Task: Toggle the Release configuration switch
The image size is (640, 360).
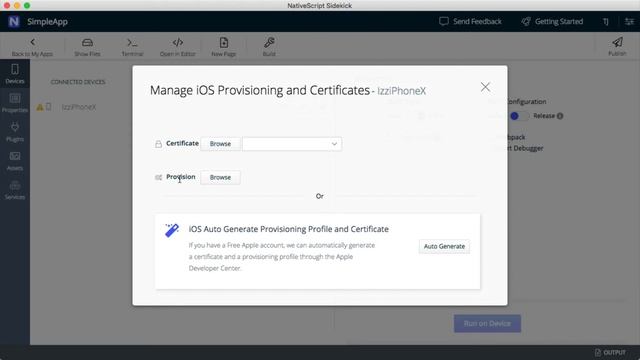Action: (x=519, y=116)
